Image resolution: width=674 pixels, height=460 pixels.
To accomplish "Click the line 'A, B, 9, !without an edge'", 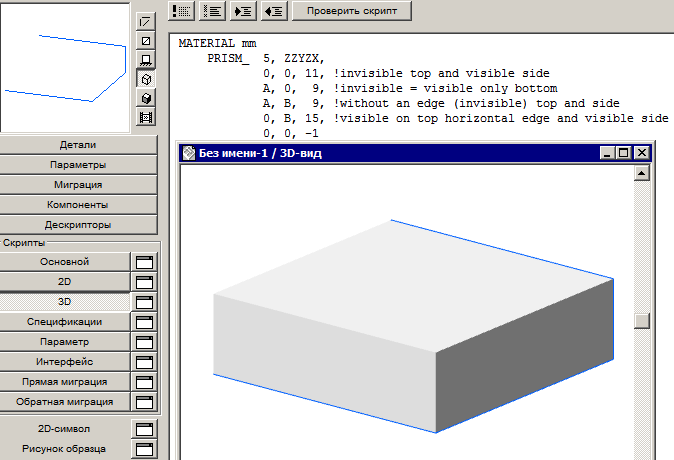I will coord(441,104).
